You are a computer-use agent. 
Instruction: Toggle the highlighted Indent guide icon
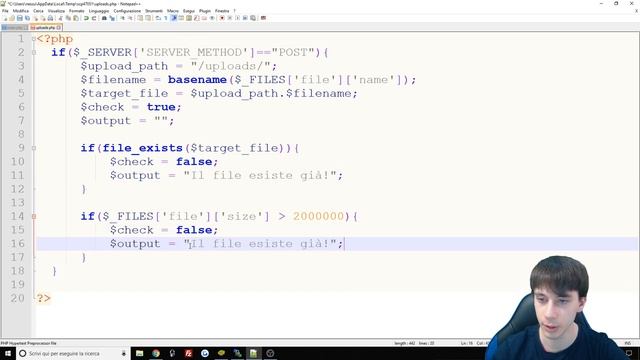pyautogui.click(x=173, y=18)
